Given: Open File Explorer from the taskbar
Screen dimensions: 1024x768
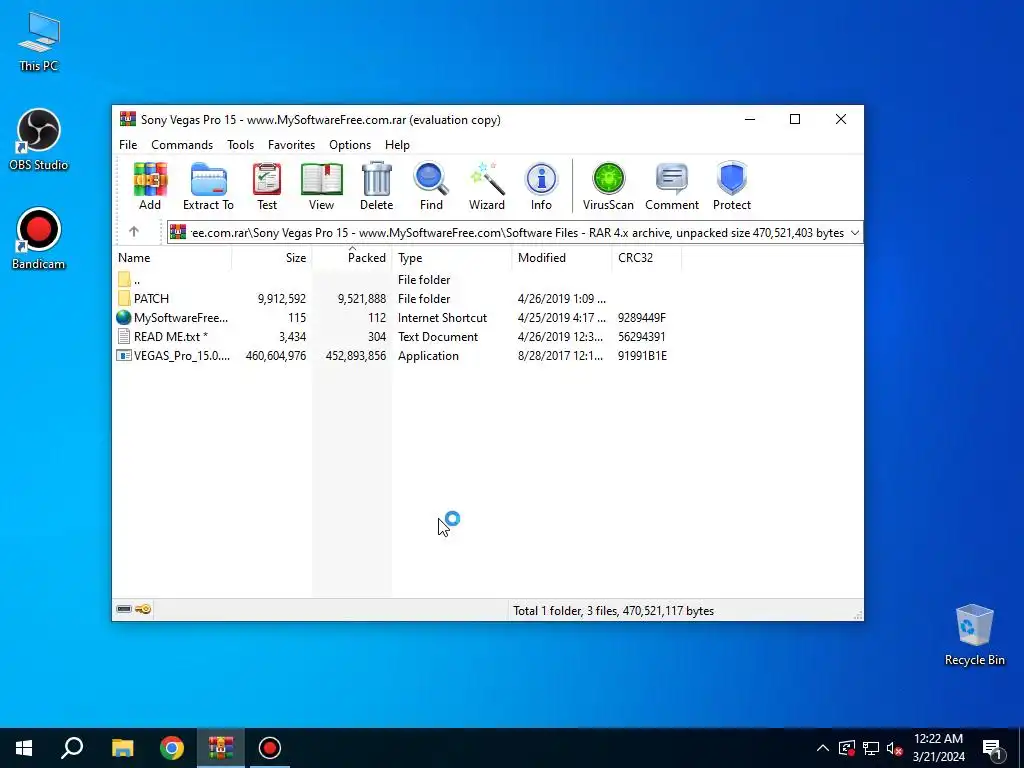Looking at the screenshot, I should click(x=122, y=748).
